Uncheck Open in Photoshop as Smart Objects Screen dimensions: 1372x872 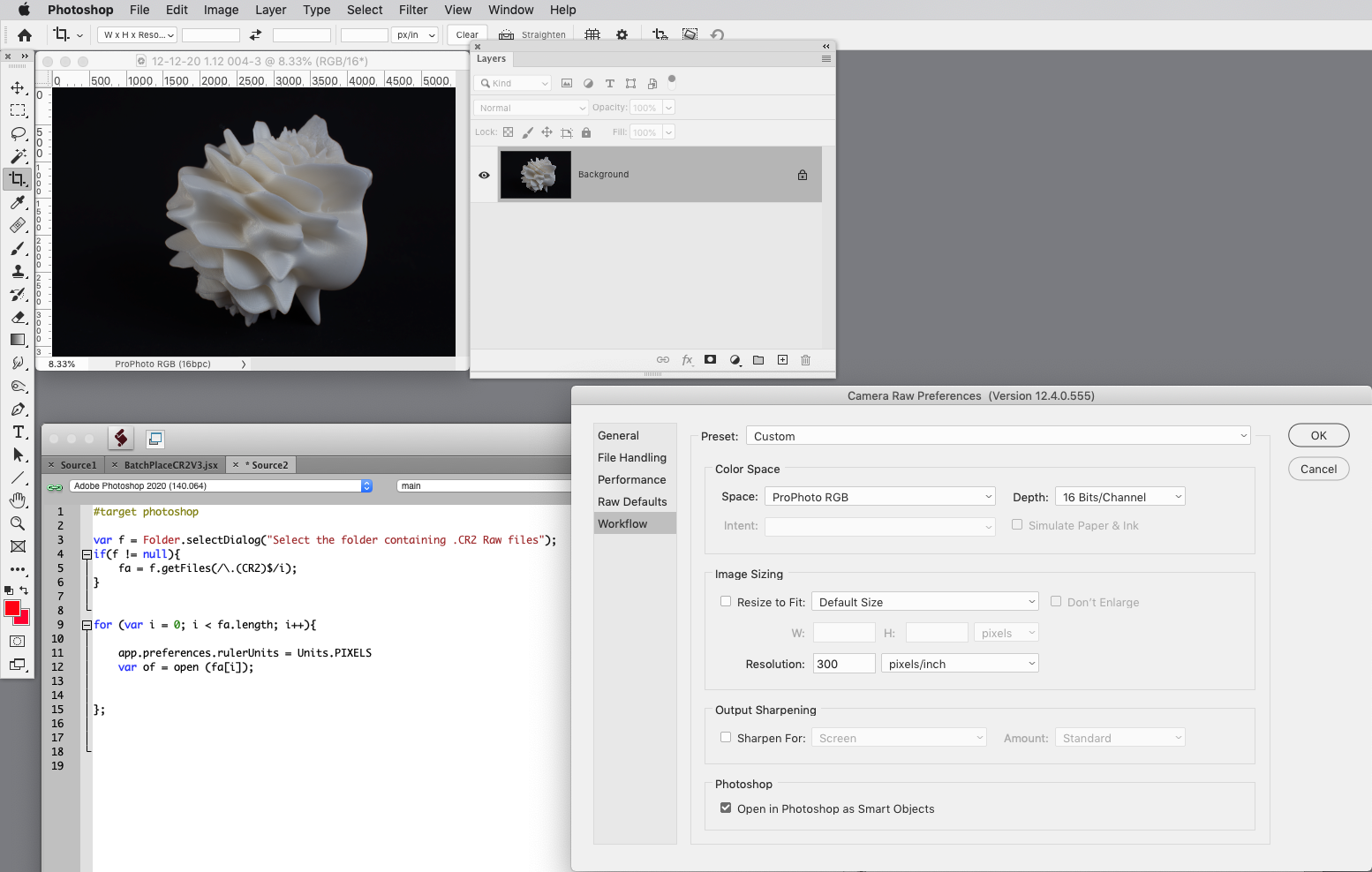pyautogui.click(x=725, y=807)
